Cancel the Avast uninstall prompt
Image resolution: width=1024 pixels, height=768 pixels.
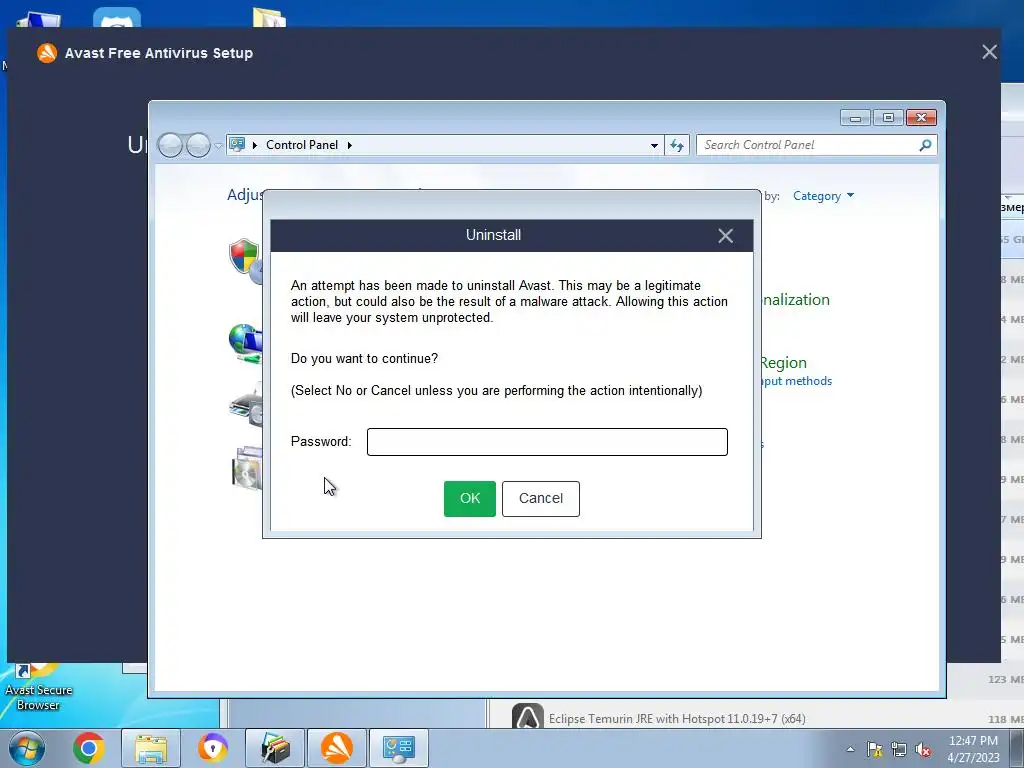click(541, 498)
